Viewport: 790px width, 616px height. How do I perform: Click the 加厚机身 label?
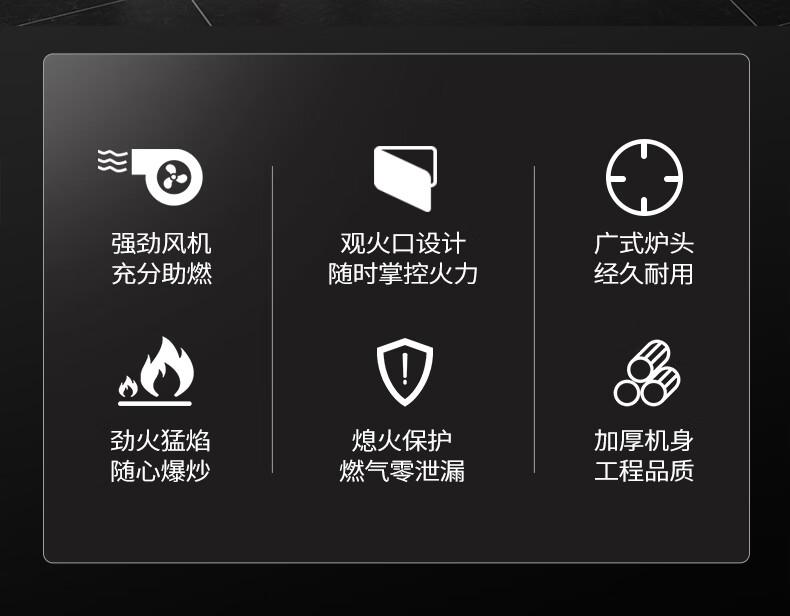644,441
